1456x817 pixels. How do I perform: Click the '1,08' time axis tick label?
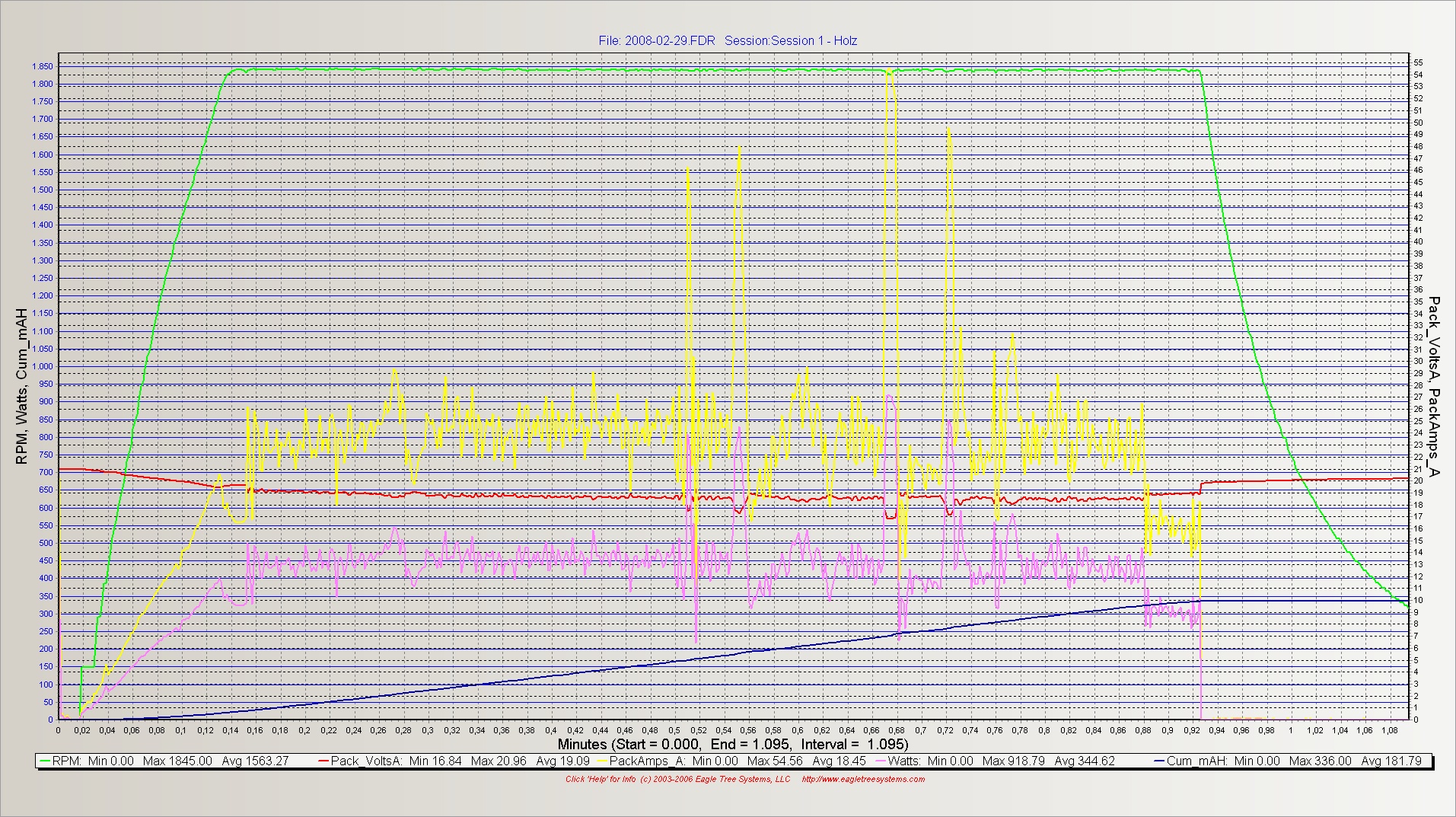(1389, 729)
